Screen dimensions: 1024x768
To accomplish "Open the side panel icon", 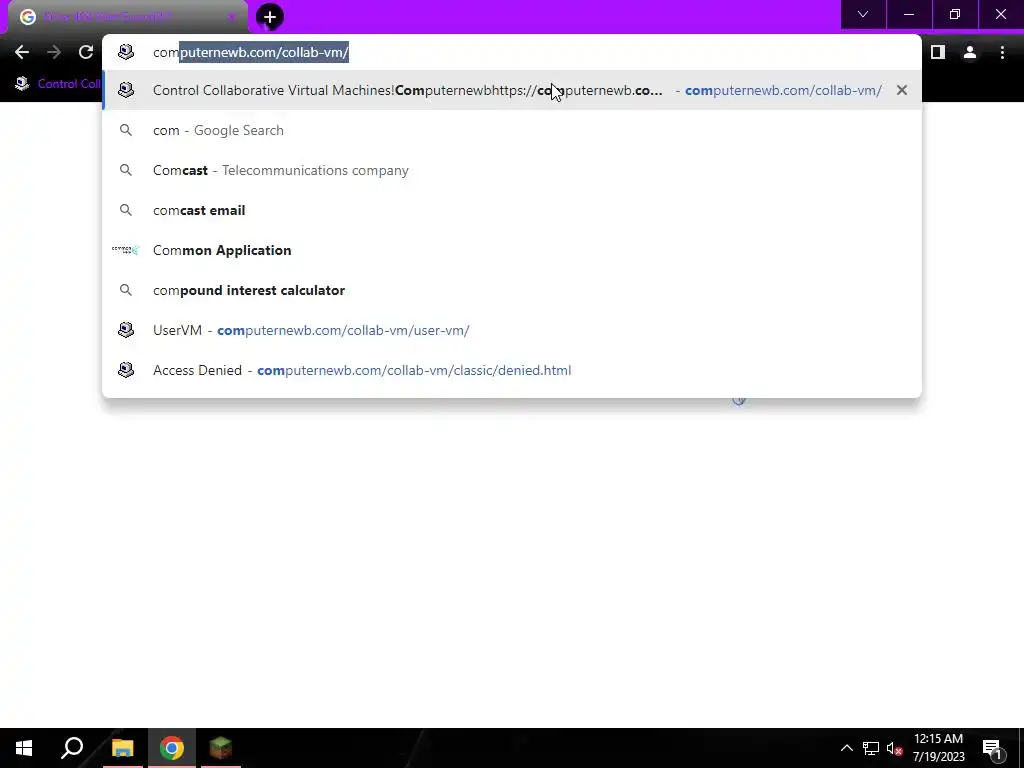I will point(938,52).
